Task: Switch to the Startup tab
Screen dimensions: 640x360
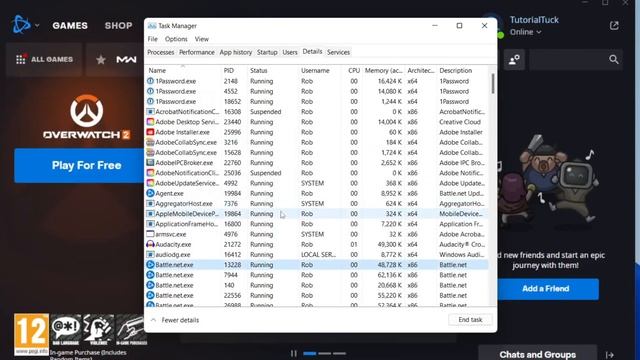Action: (267, 52)
